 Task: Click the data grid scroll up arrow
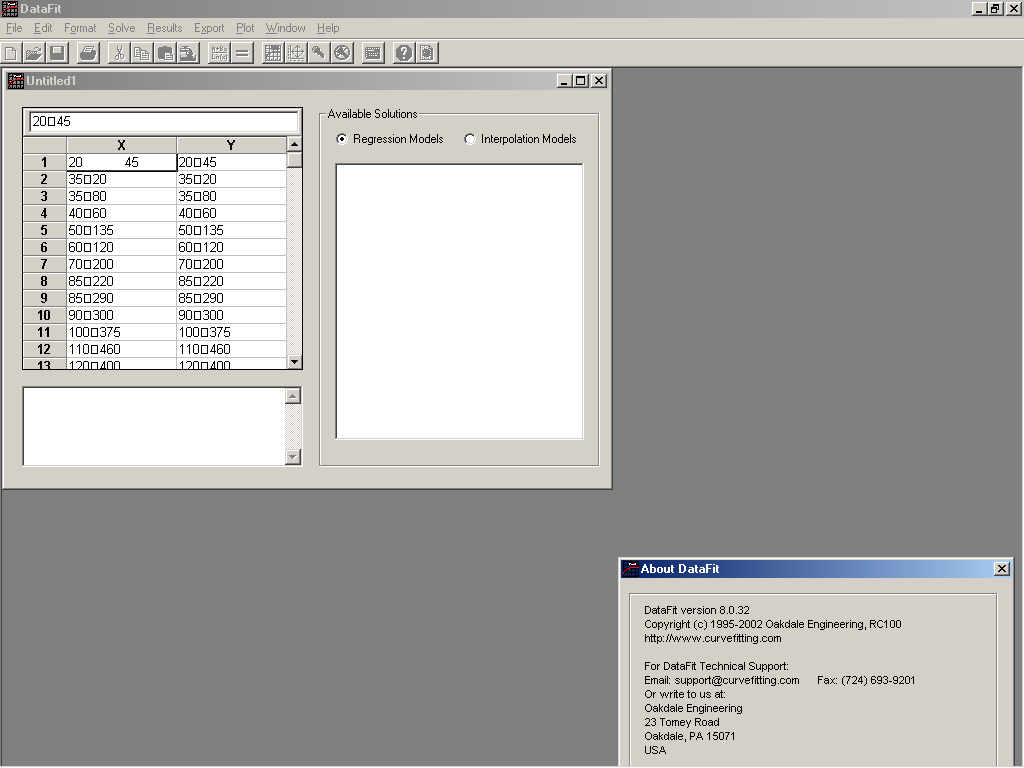coord(295,144)
